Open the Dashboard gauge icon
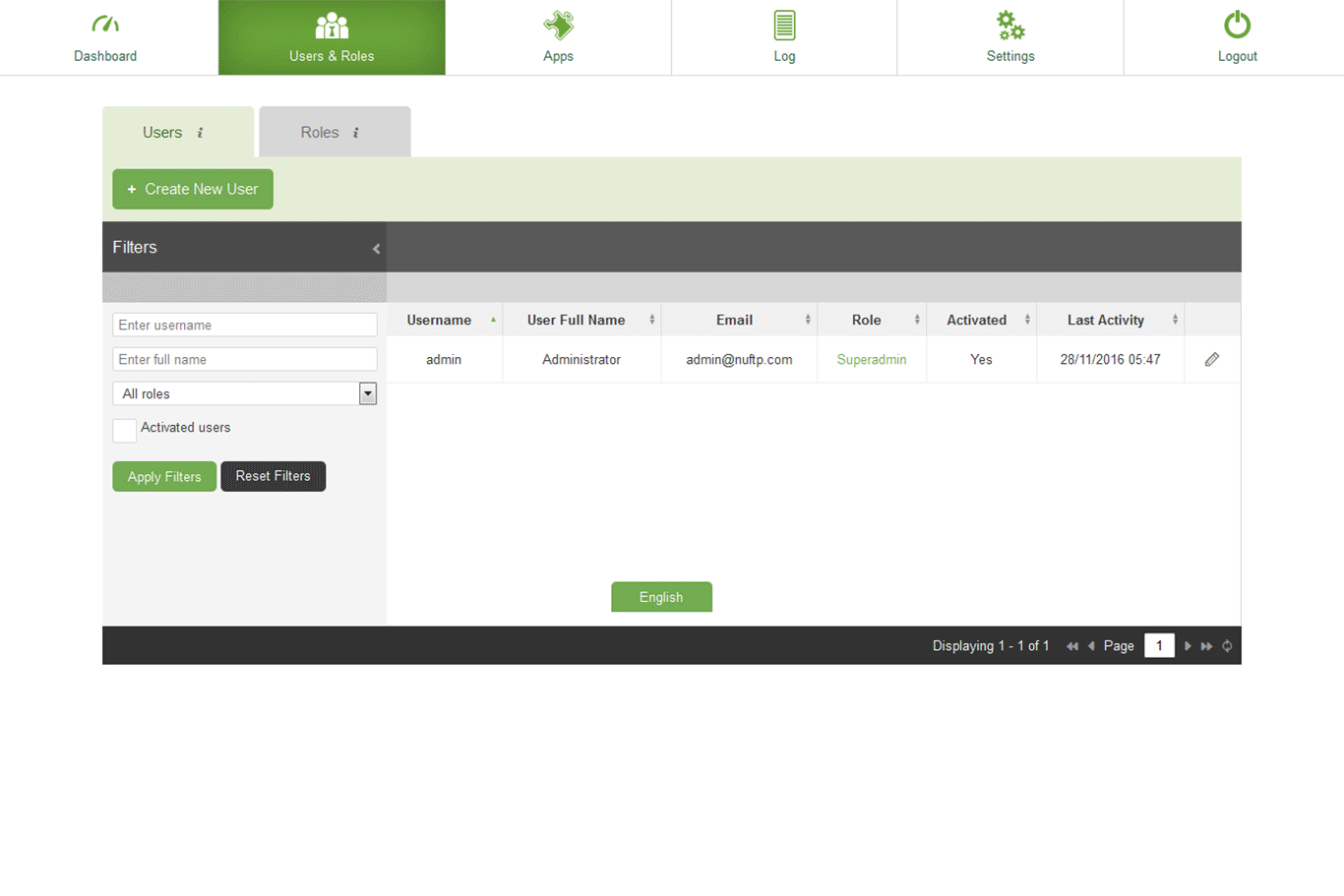 (105, 25)
